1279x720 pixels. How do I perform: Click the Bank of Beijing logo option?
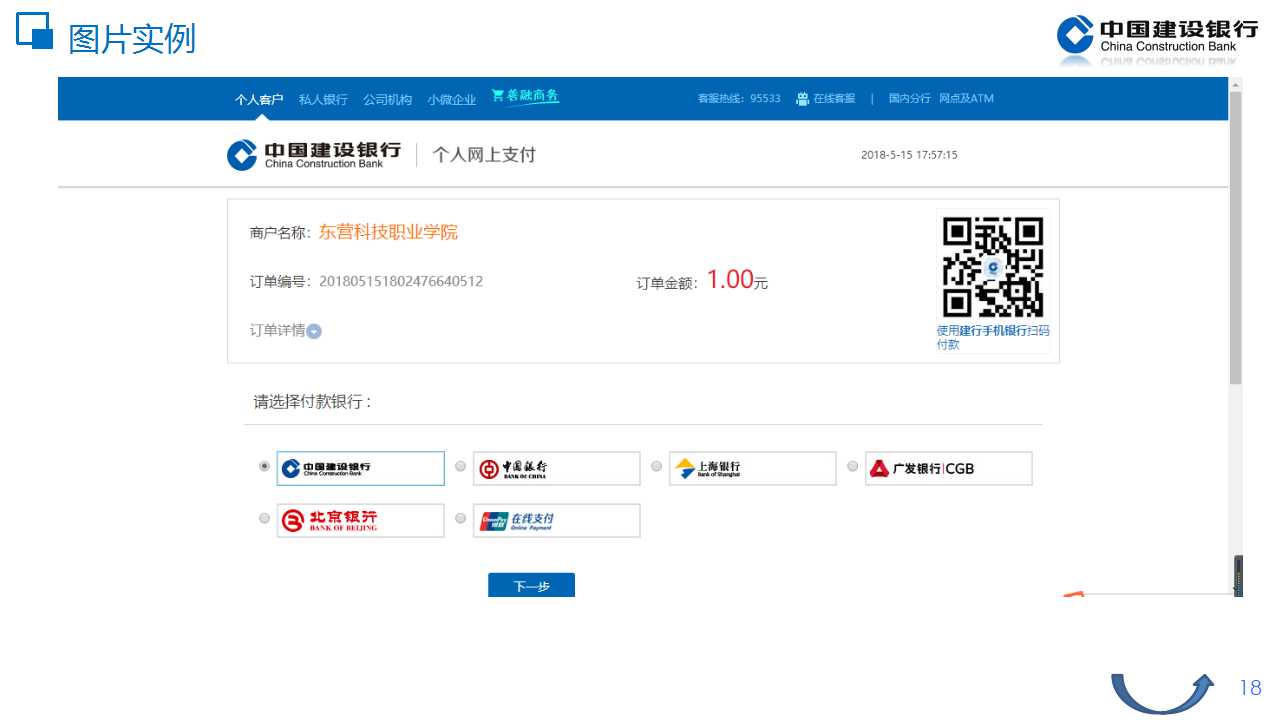pos(360,520)
